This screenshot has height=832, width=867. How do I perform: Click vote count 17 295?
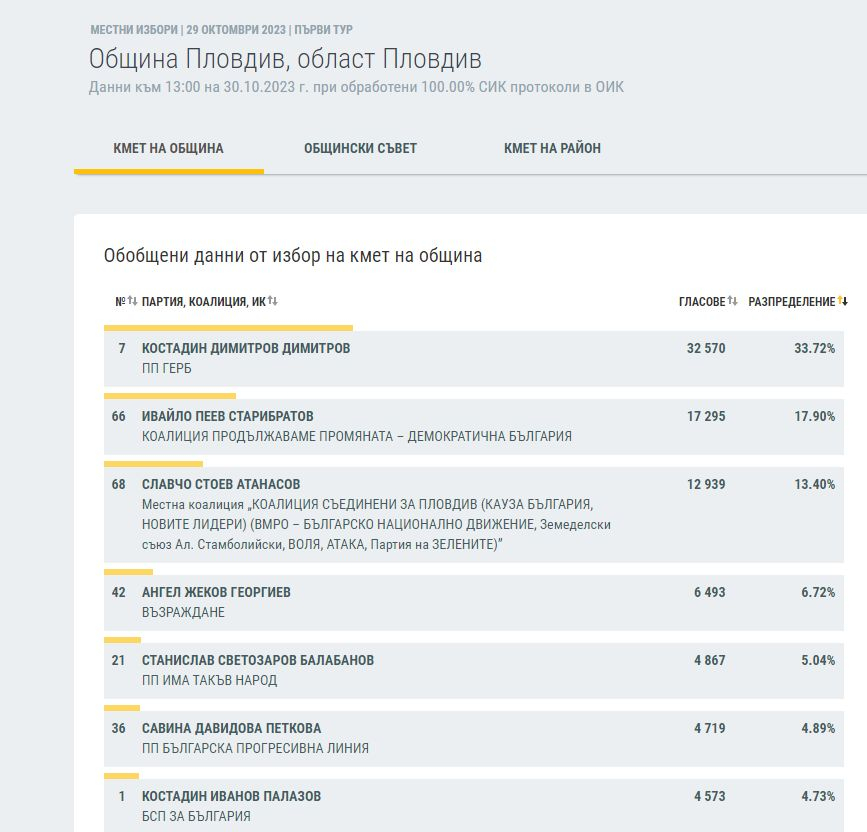point(706,416)
